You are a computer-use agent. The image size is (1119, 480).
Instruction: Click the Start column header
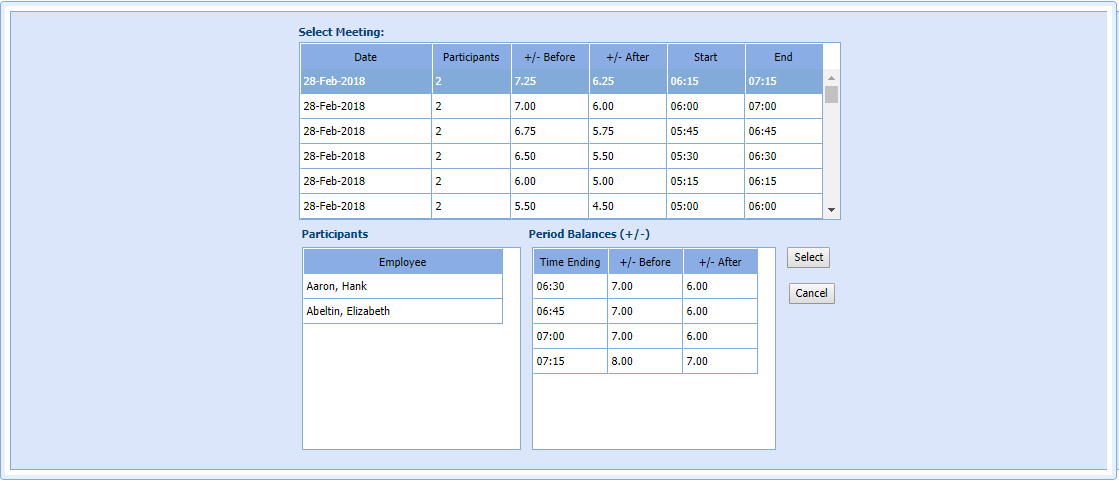tap(705, 57)
